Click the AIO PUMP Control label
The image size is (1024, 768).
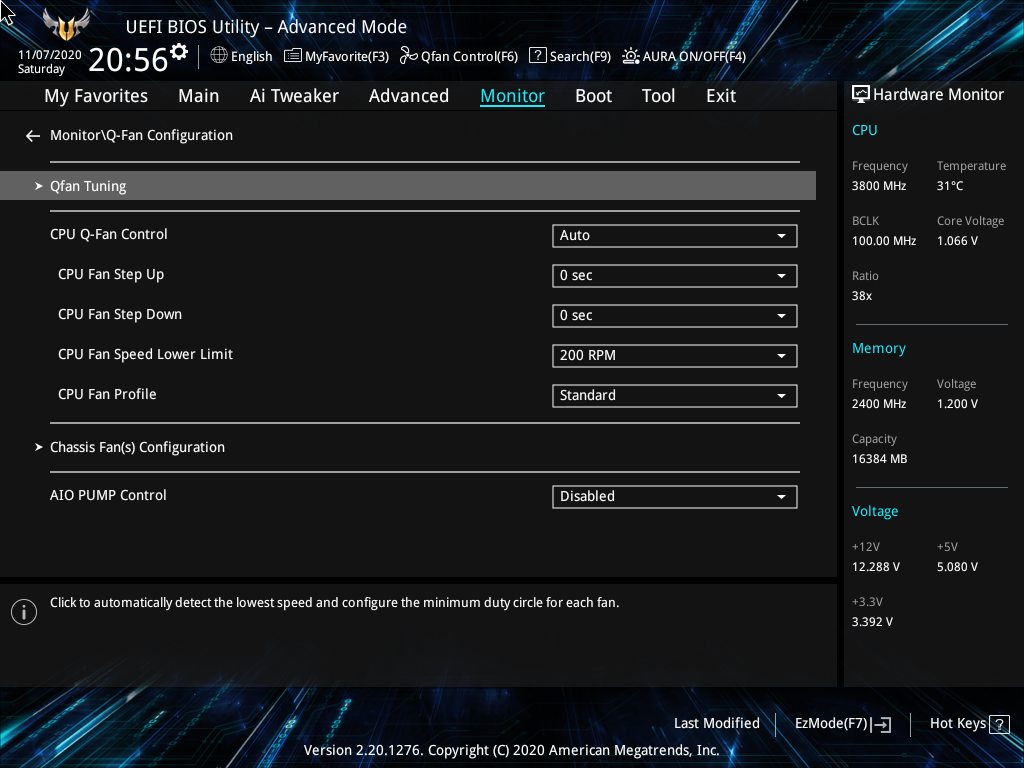108,495
